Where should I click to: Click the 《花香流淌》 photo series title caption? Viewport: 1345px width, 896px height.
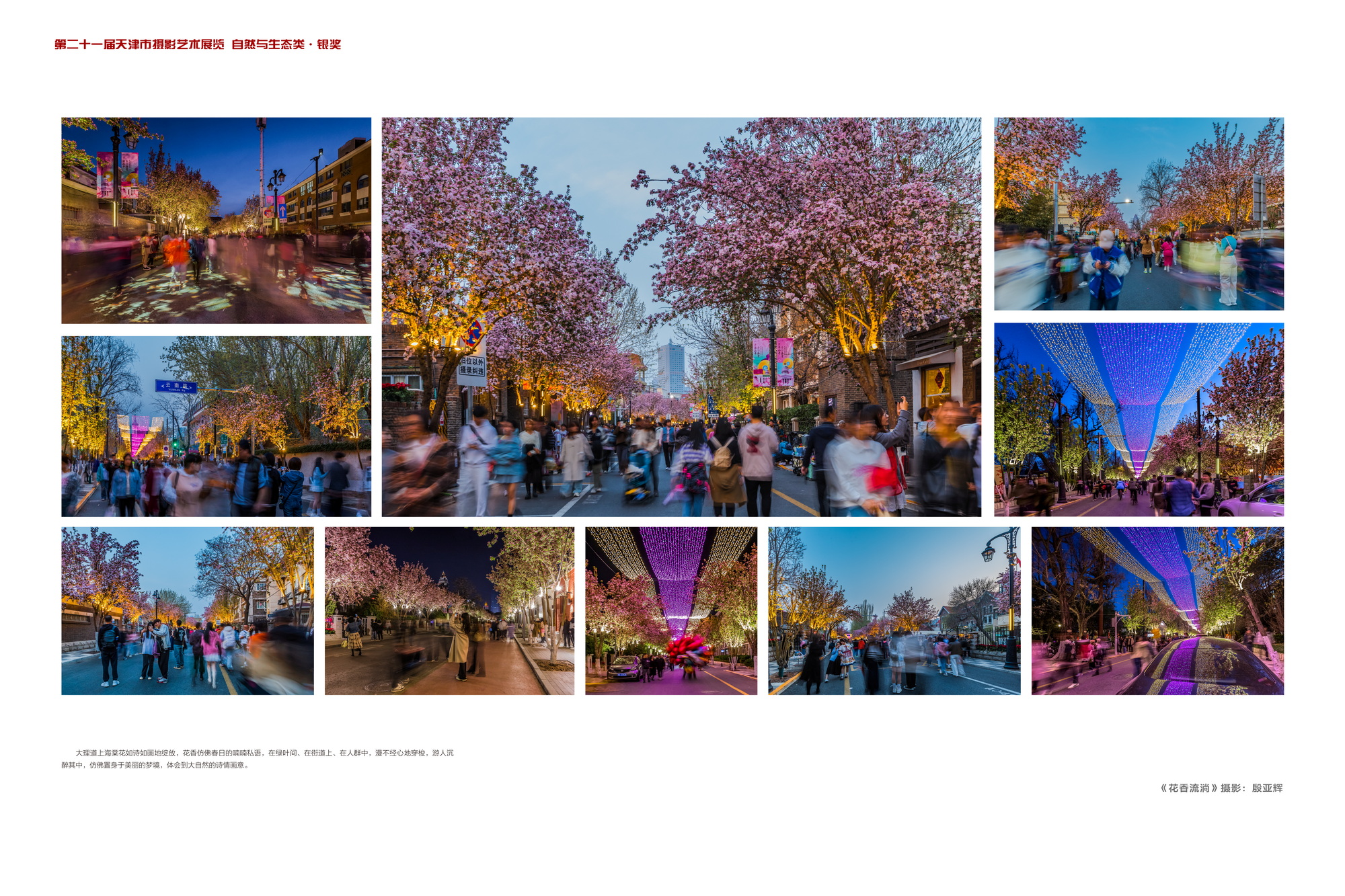pos(1188,788)
